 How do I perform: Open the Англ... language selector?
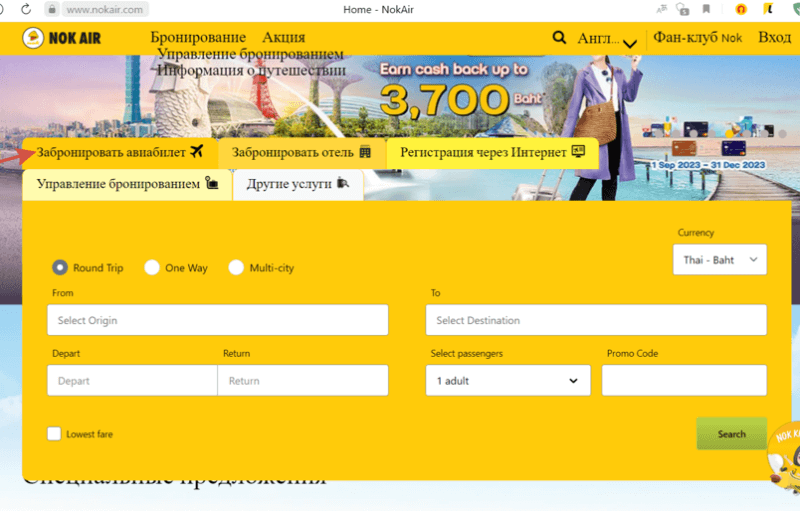click(607, 39)
